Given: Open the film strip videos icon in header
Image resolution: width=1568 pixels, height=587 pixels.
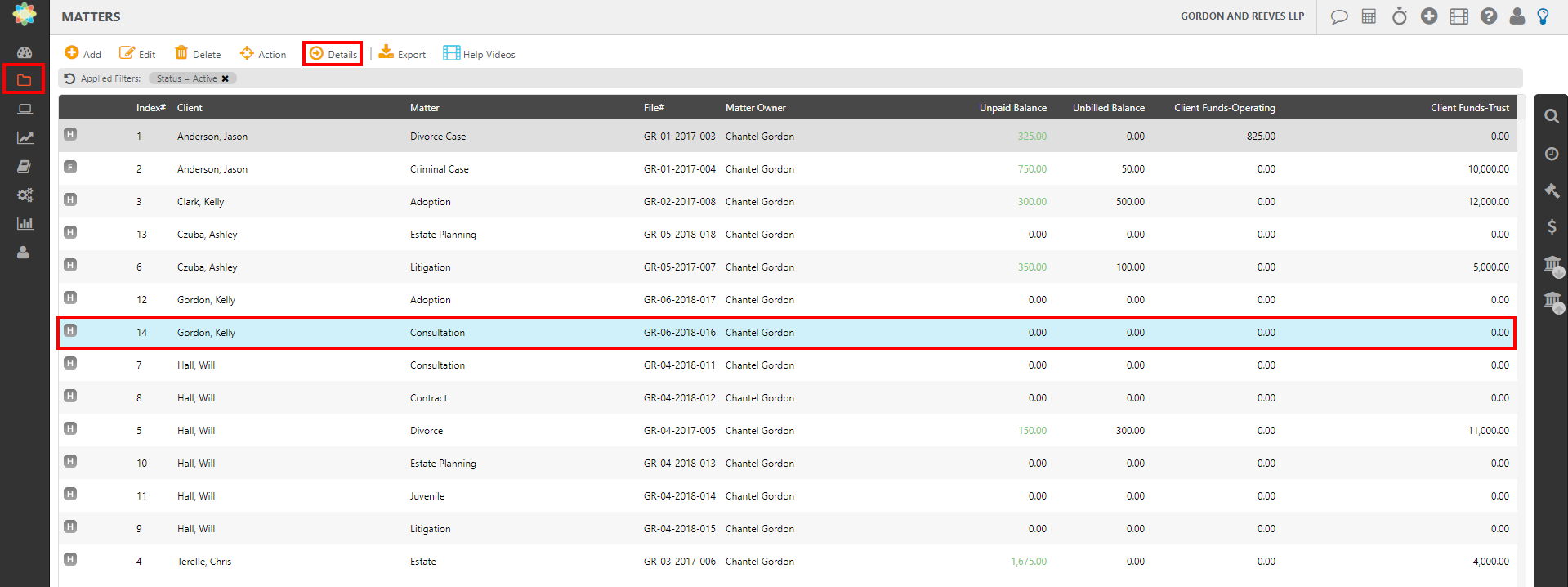Looking at the screenshot, I should pyautogui.click(x=1459, y=16).
